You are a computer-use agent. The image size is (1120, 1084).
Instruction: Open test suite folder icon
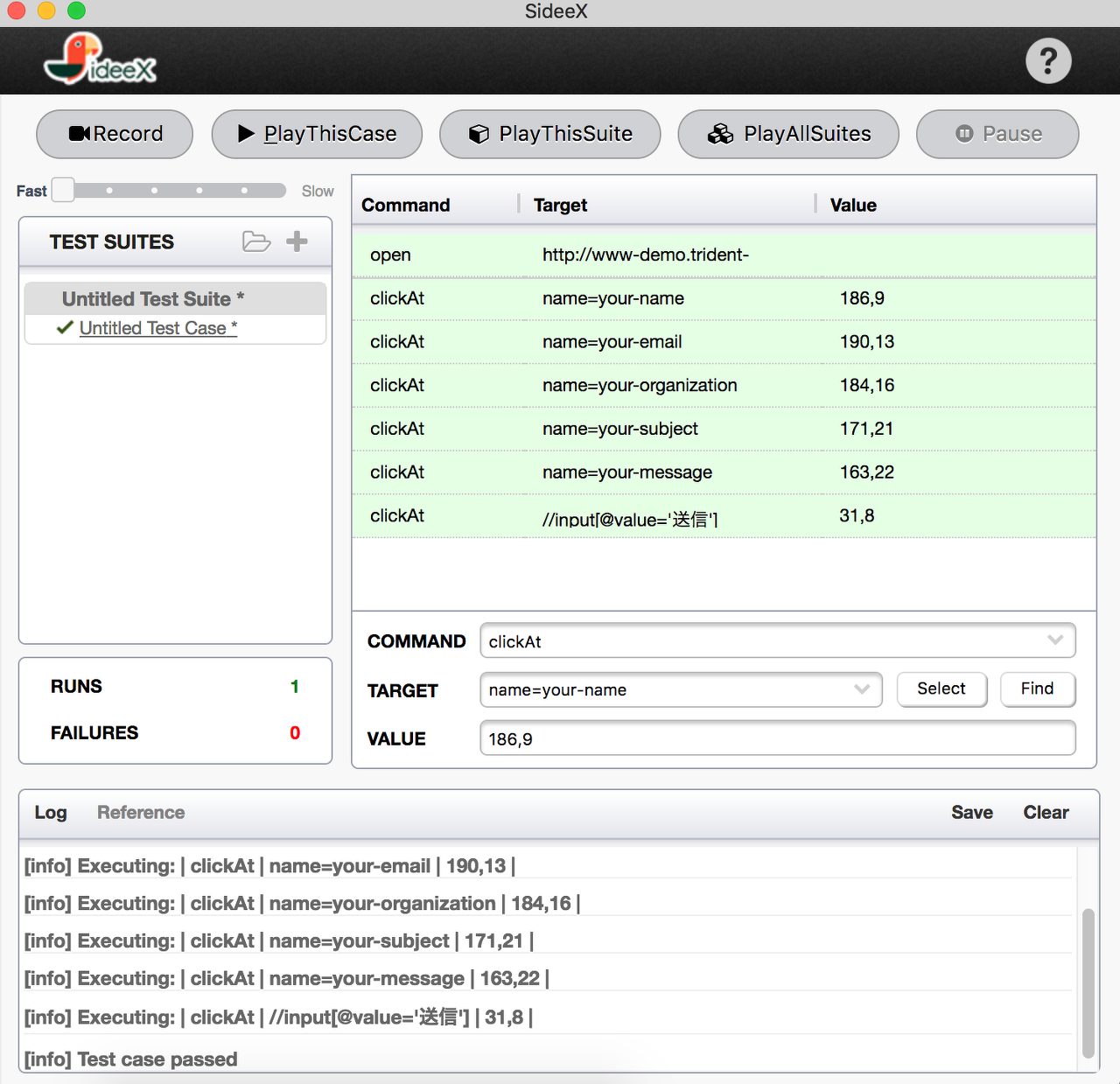(255, 241)
